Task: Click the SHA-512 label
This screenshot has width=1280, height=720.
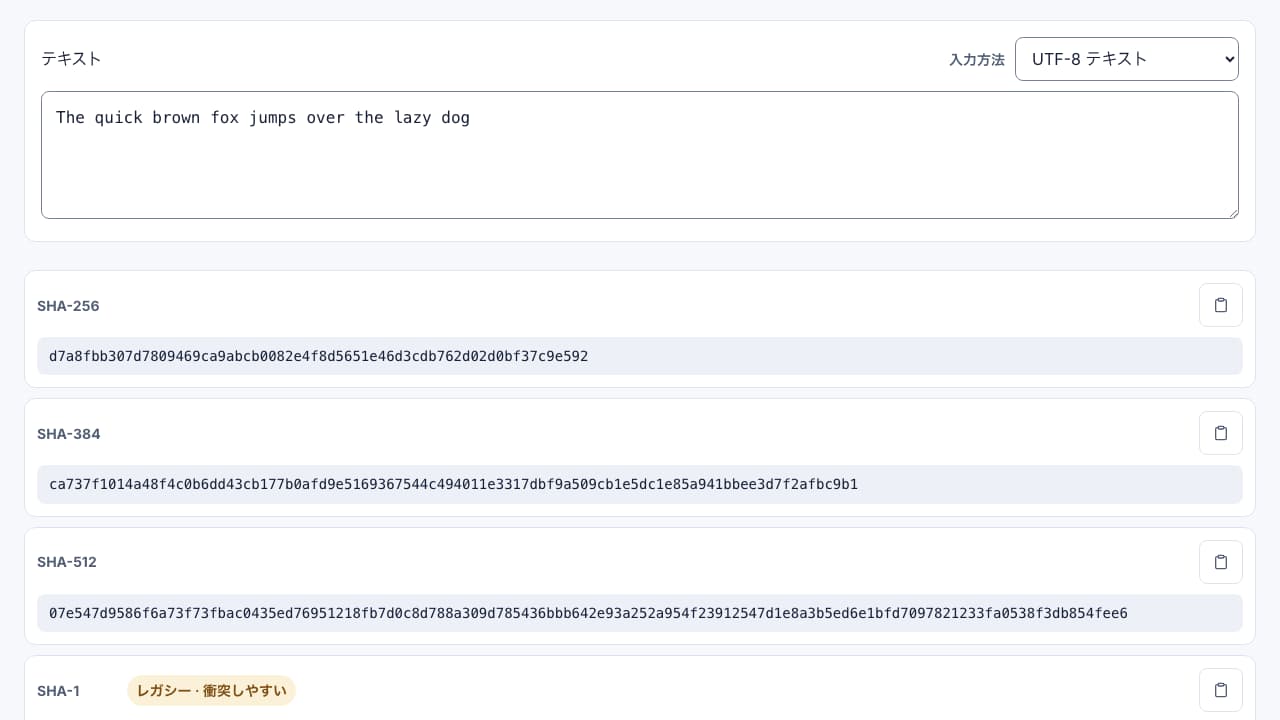Action: pos(67,562)
